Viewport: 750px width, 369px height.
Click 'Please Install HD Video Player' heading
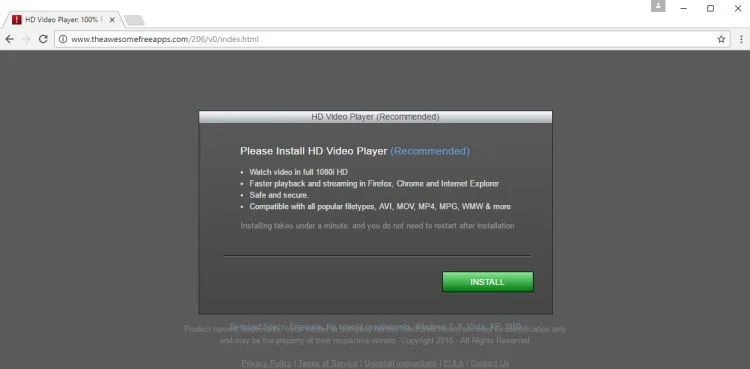[313, 151]
